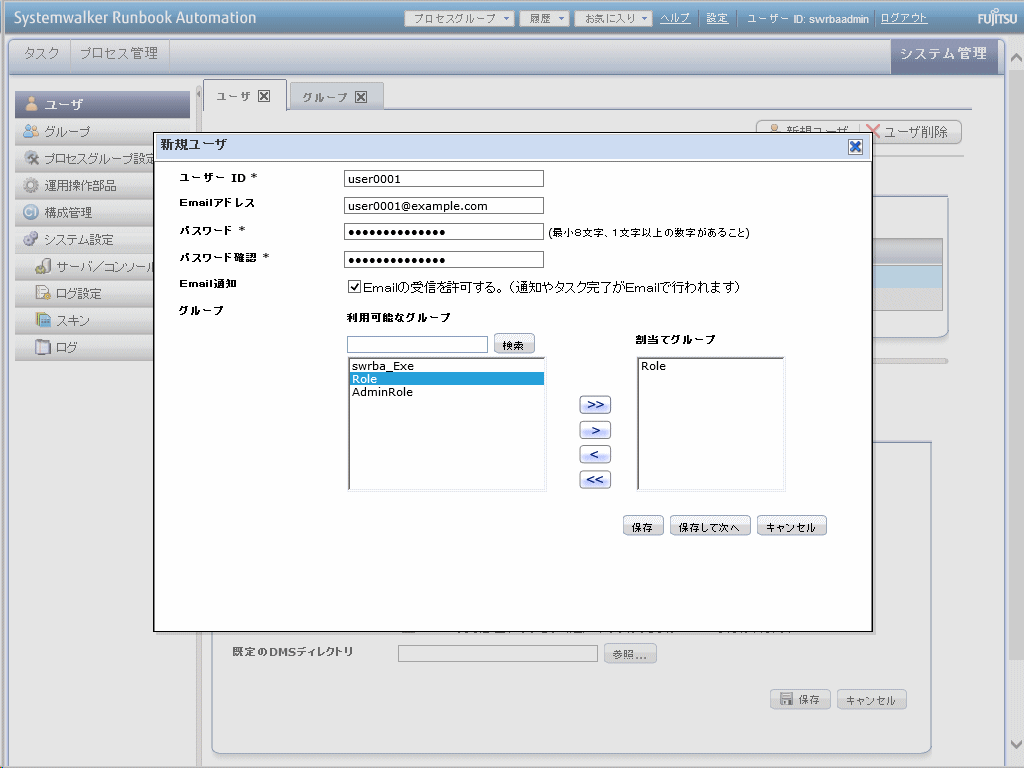Switch to the プロセス管理 tab
1024x768 pixels.
(119, 54)
